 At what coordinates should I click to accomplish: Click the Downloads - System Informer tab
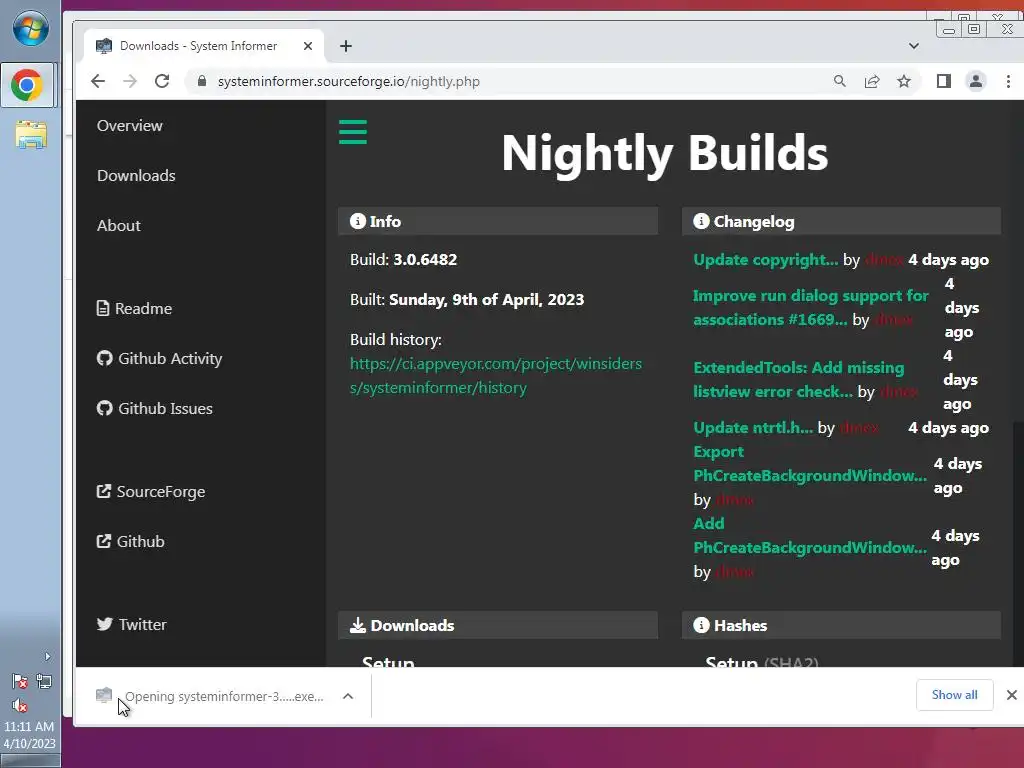204,46
